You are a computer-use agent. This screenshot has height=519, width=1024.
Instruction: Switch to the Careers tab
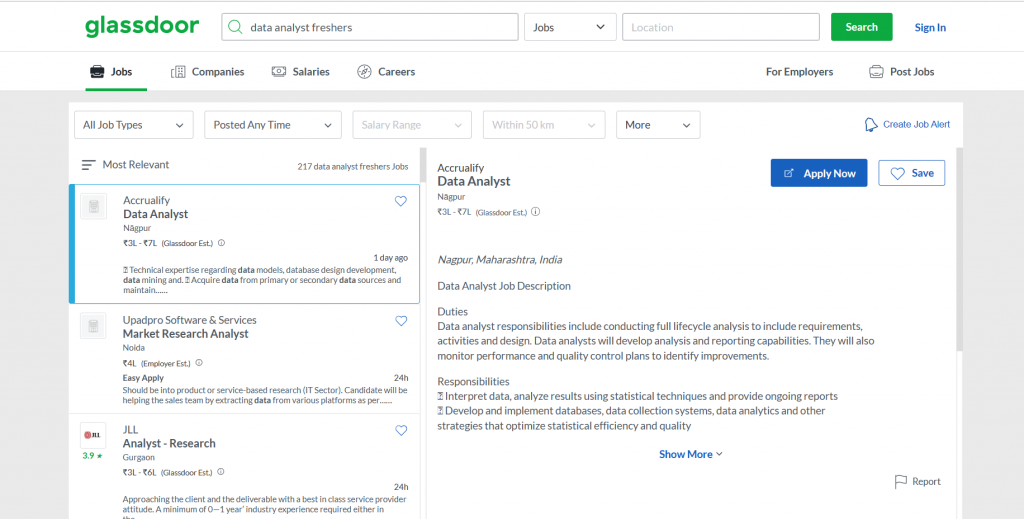tap(386, 72)
